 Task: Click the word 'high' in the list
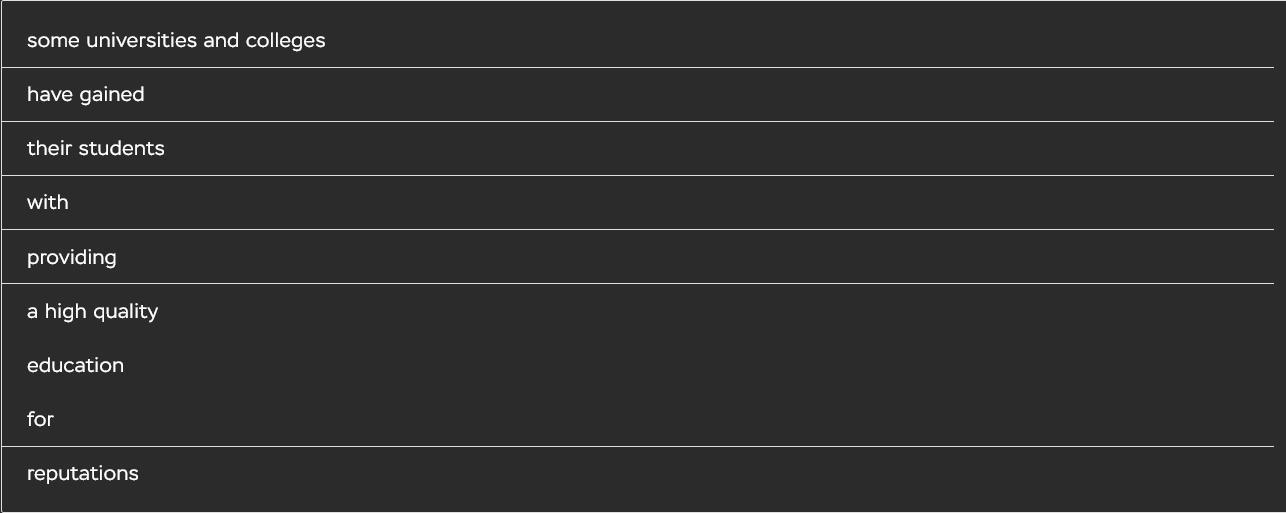[x=66, y=313]
